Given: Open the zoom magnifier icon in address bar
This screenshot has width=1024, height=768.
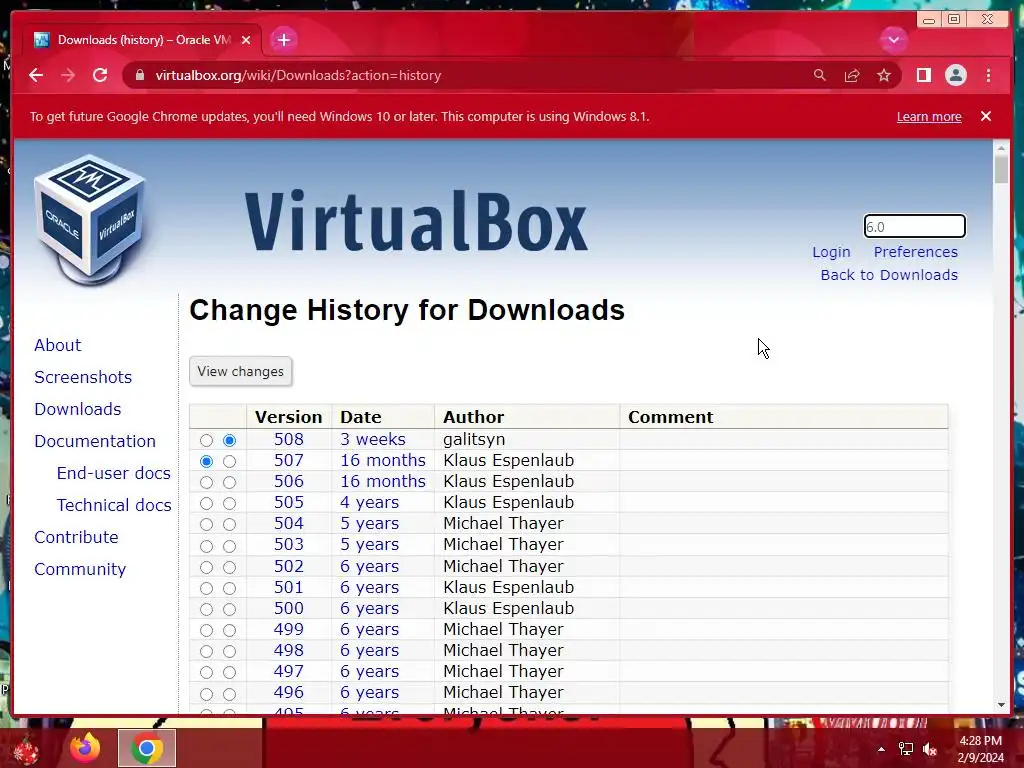Looking at the screenshot, I should [820, 75].
